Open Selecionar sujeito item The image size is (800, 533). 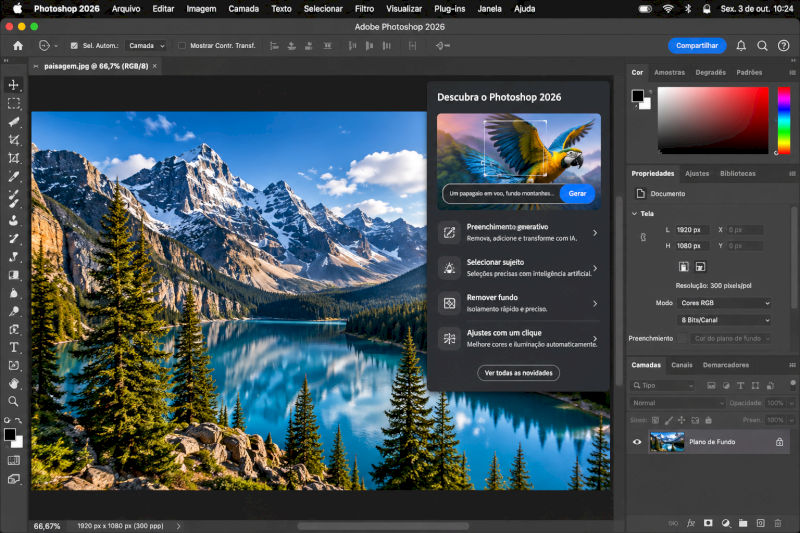[x=518, y=268]
